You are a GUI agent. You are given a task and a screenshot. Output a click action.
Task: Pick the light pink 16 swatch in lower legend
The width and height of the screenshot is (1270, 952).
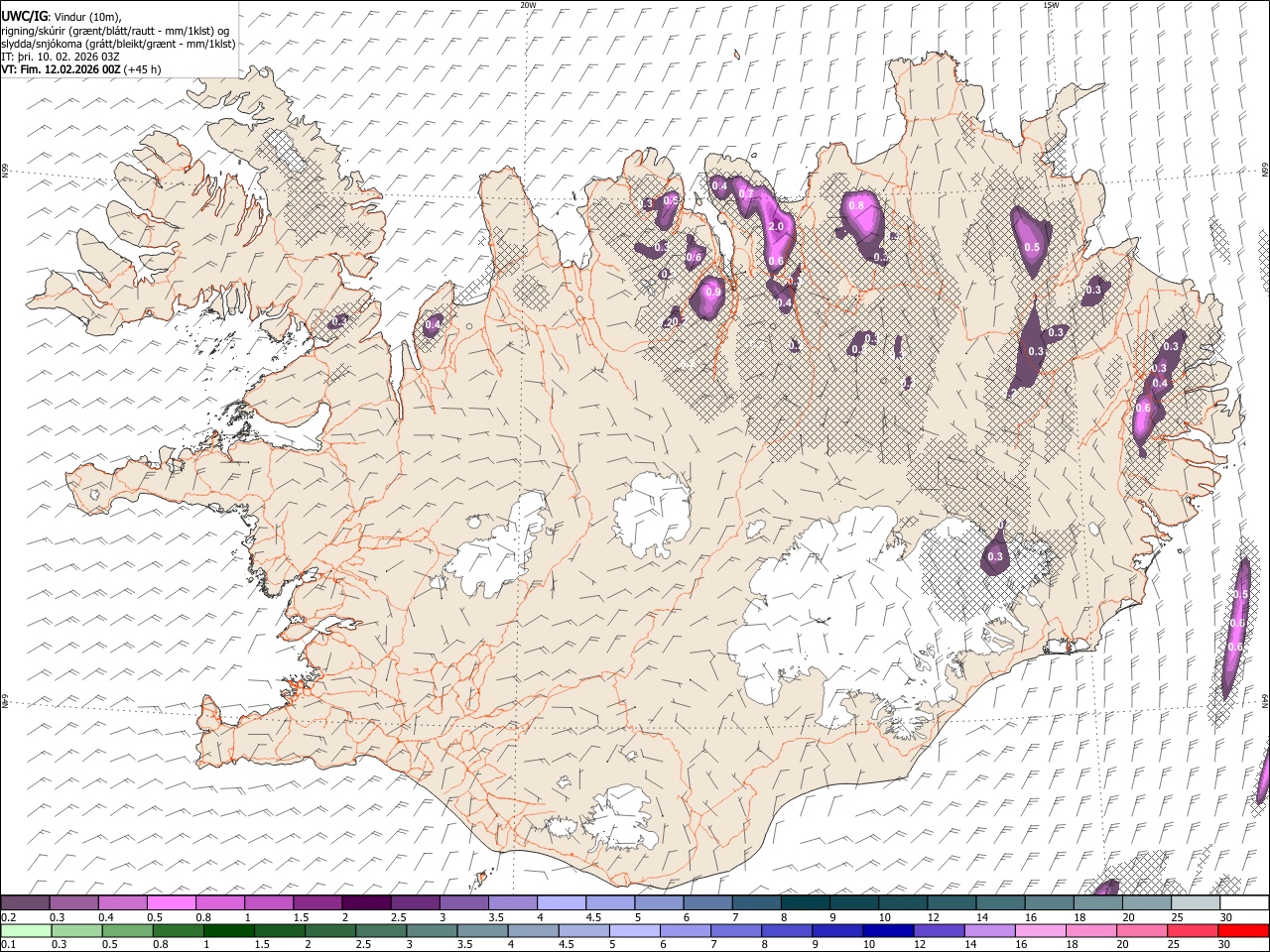click(1041, 930)
